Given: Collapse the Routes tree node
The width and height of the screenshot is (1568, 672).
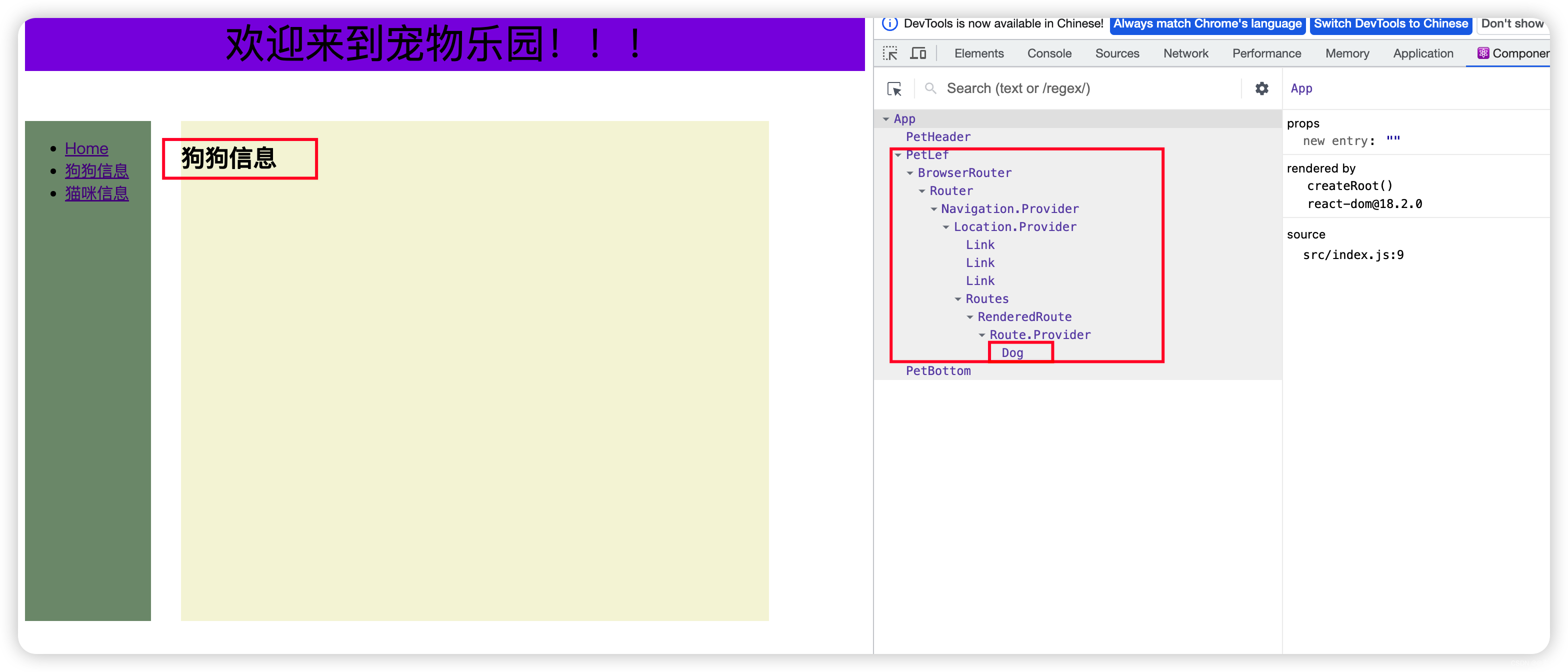Looking at the screenshot, I should click(958, 299).
